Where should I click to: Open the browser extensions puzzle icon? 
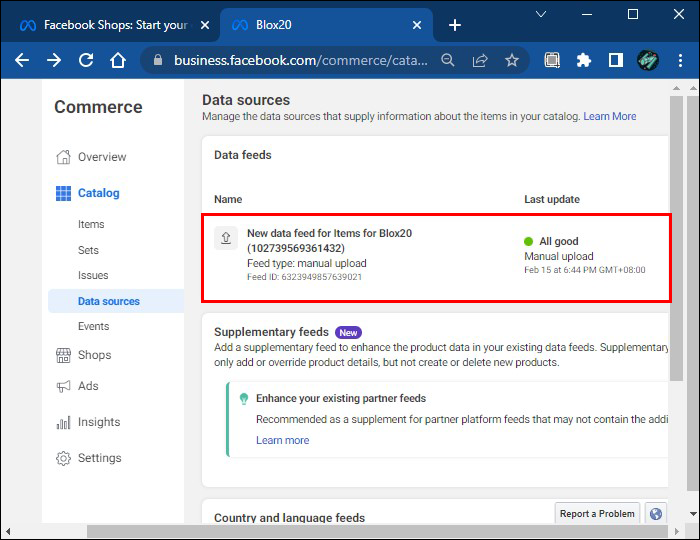pos(584,60)
